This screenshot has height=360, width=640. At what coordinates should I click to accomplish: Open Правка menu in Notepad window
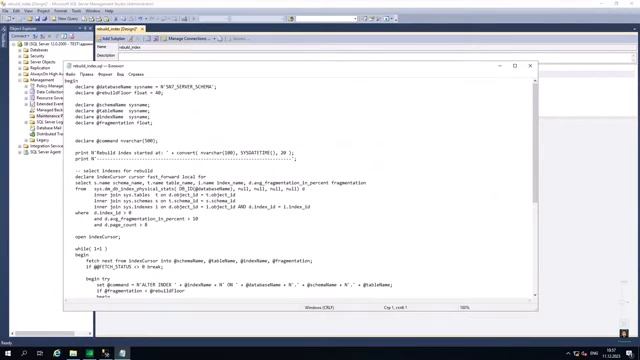tap(87, 75)
